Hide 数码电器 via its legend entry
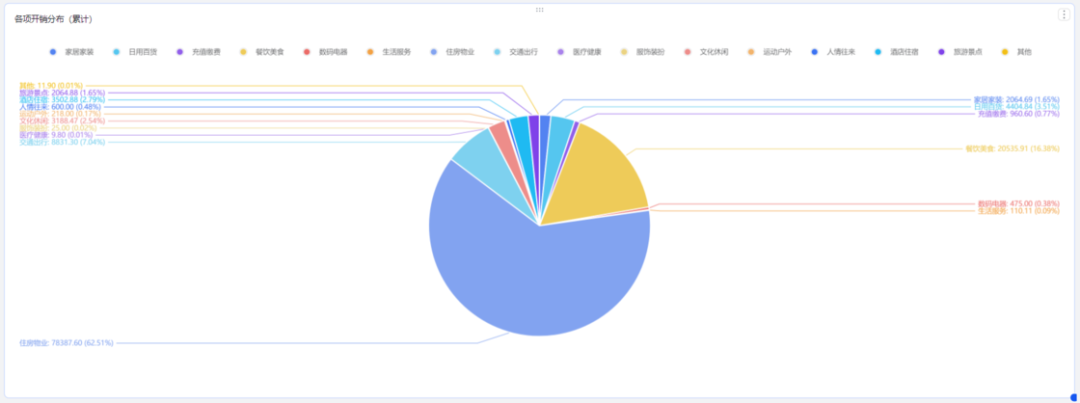 (x=325, y=52)
